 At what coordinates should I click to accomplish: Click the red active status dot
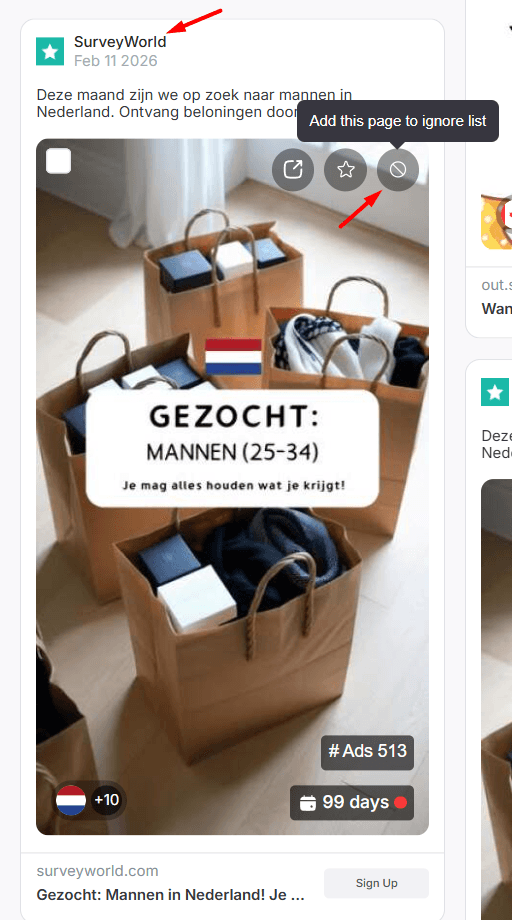[401, 802]
